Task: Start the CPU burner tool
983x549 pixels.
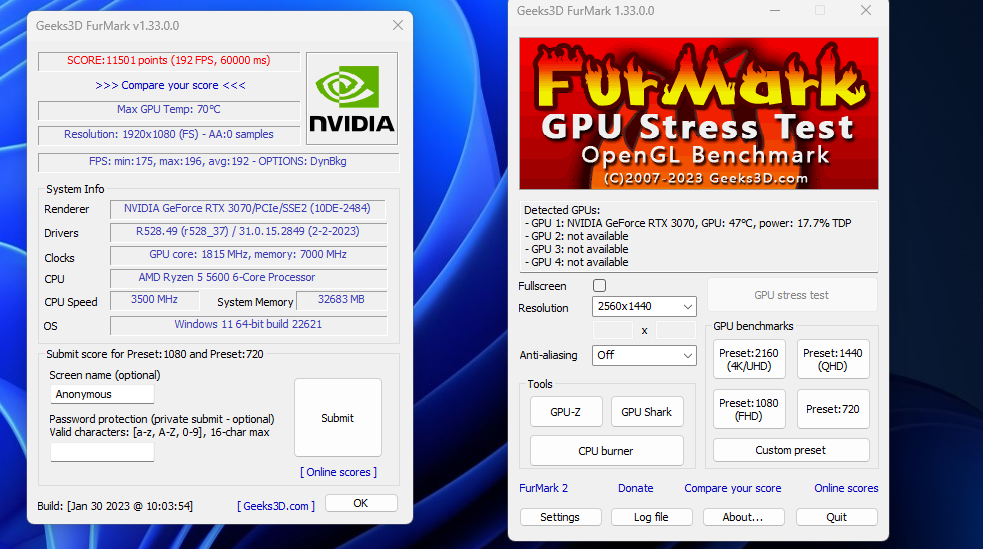Action: 606,451
